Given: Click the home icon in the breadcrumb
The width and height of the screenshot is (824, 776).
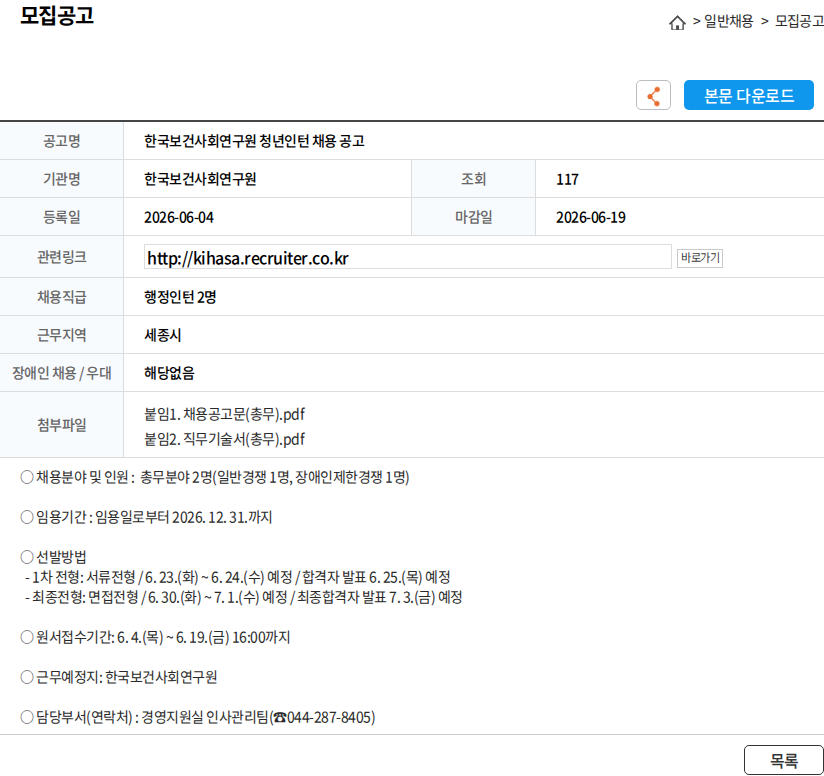Looking at the screenshot, I should (x=677, y=23).
